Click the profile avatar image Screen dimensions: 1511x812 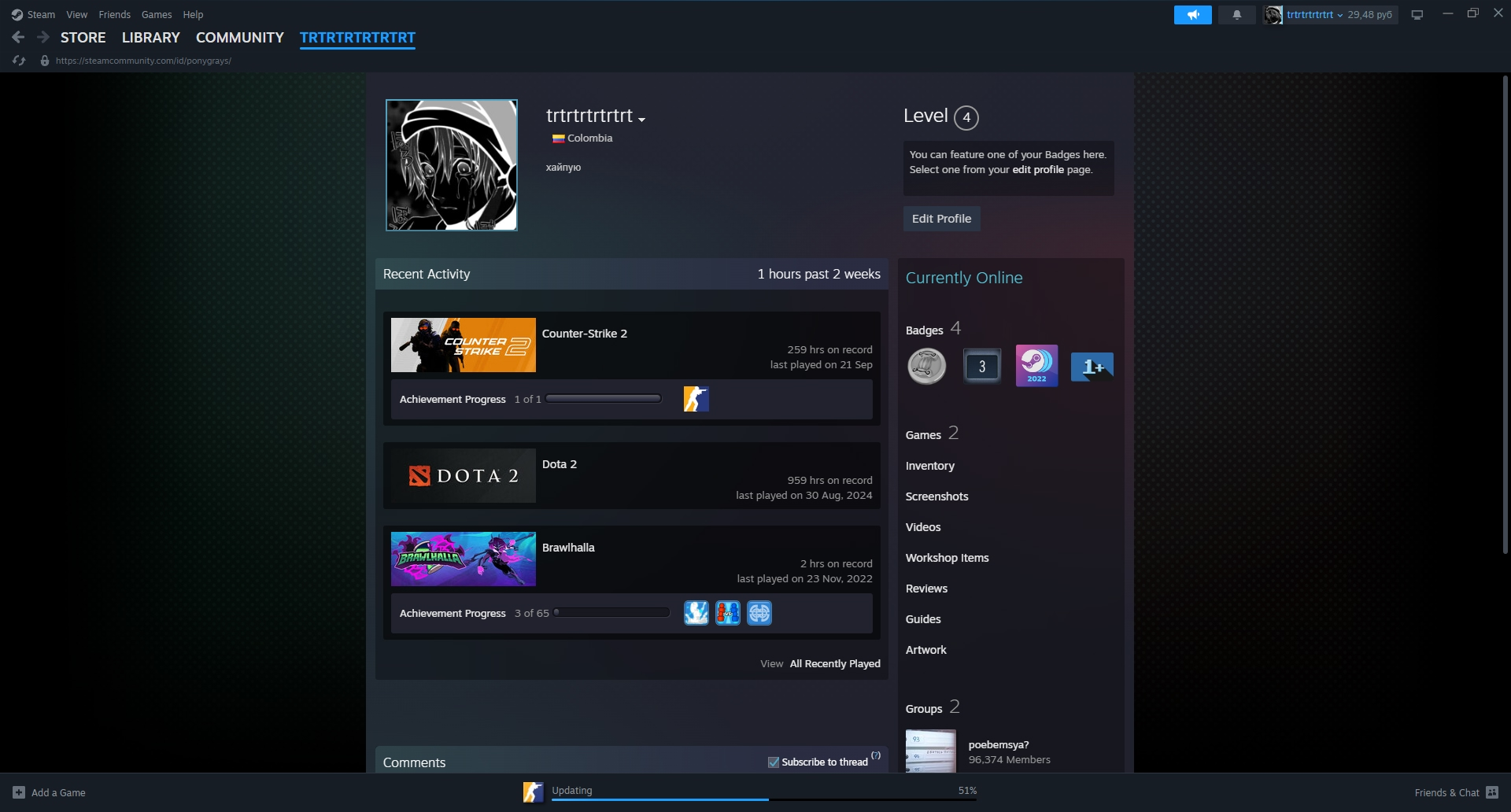(x=452, y=165)
